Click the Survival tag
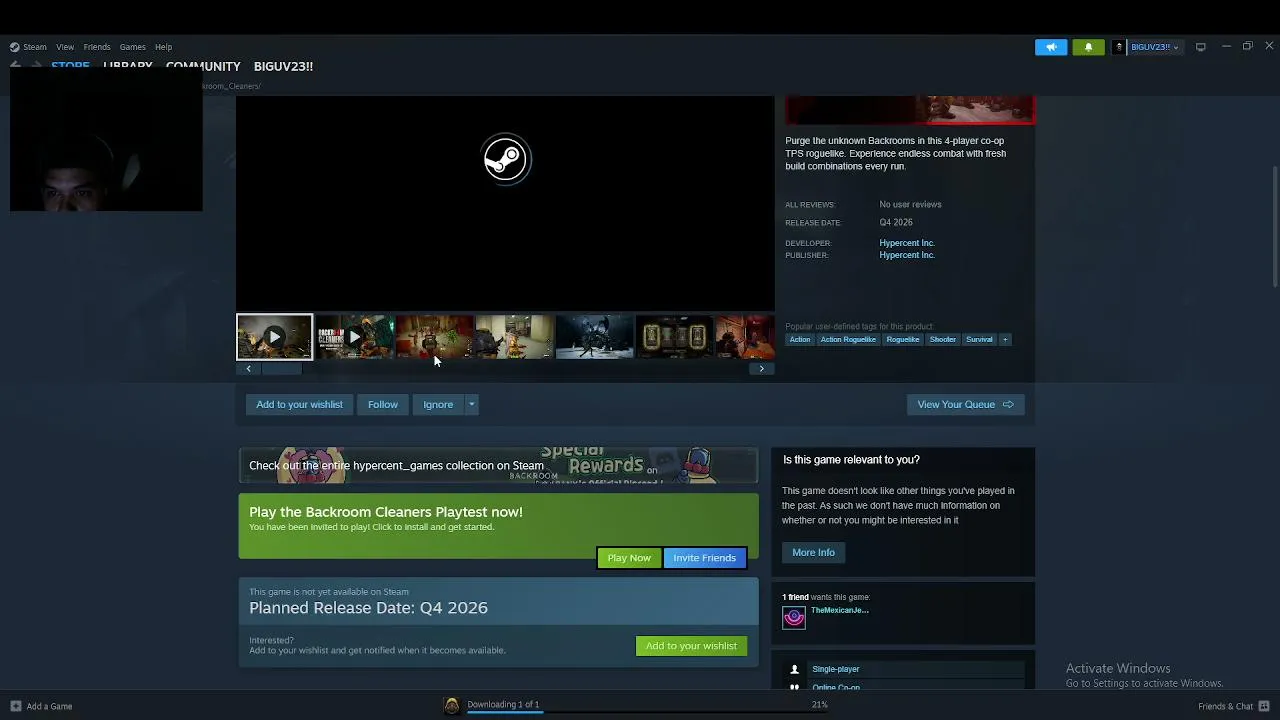Screen dimensions: 1280x720 point(979,339)
